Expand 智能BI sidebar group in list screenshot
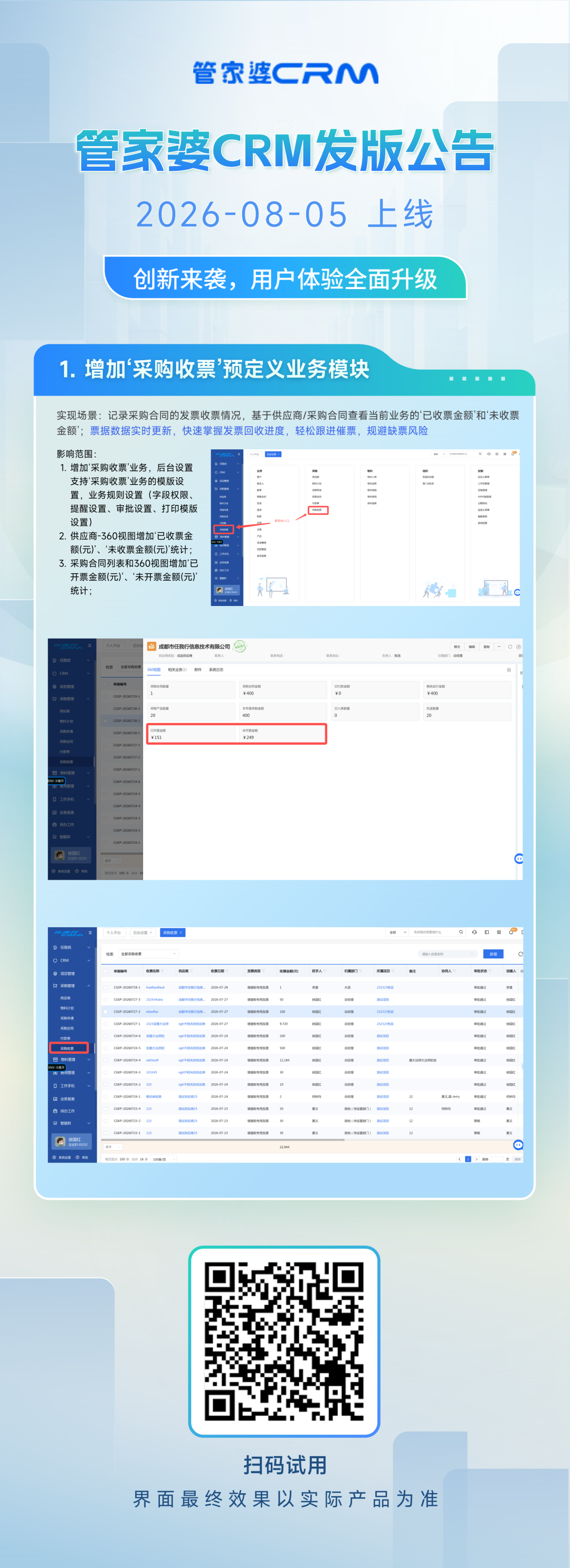Viewport: 570px width, 1568px height. pyautogui.click(x=89, y=1123)
